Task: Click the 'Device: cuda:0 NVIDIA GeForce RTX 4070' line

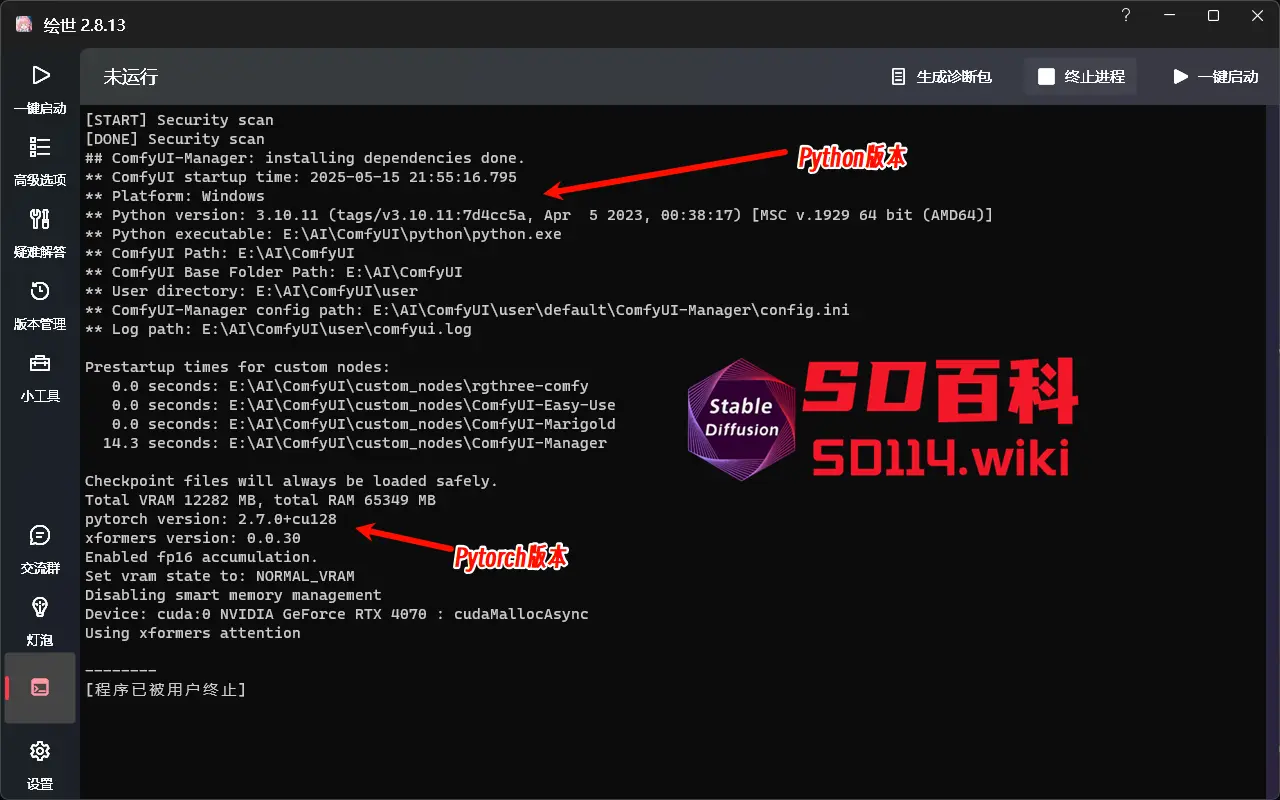Action: pos(337,614)
